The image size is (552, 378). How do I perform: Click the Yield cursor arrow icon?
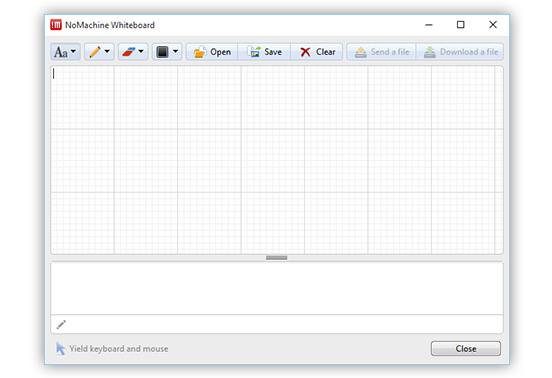tap(60, 348)
